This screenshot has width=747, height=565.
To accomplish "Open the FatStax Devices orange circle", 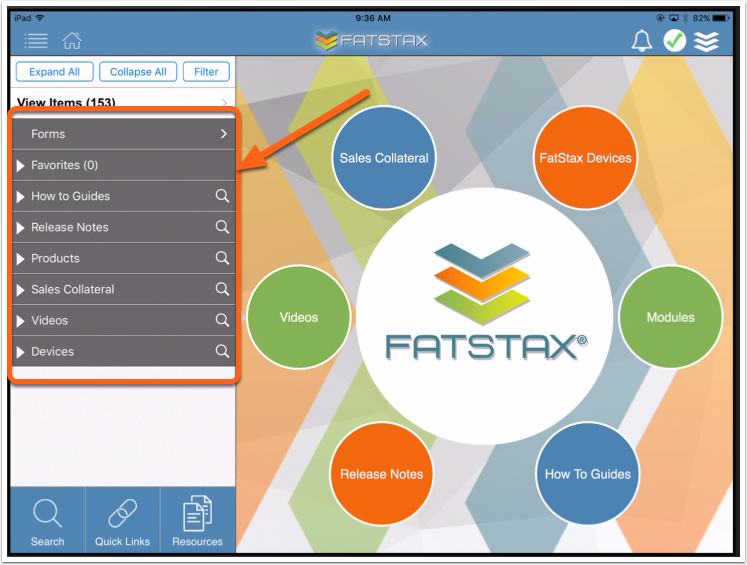I will [x=585, y=158].
